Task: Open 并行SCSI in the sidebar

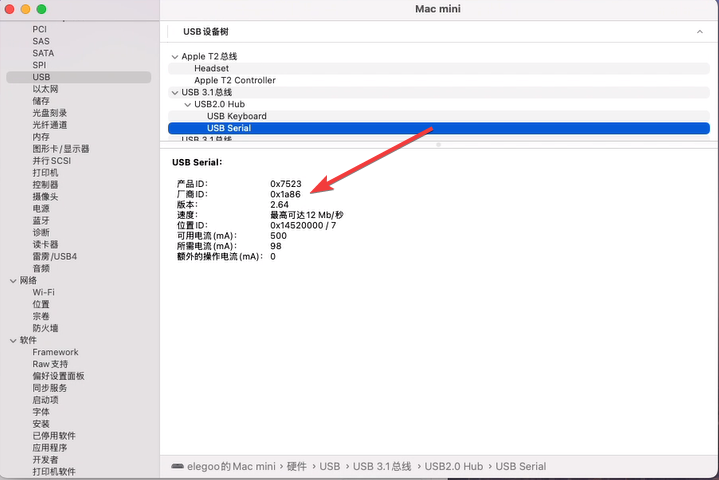Action: [x=51, y=160]
